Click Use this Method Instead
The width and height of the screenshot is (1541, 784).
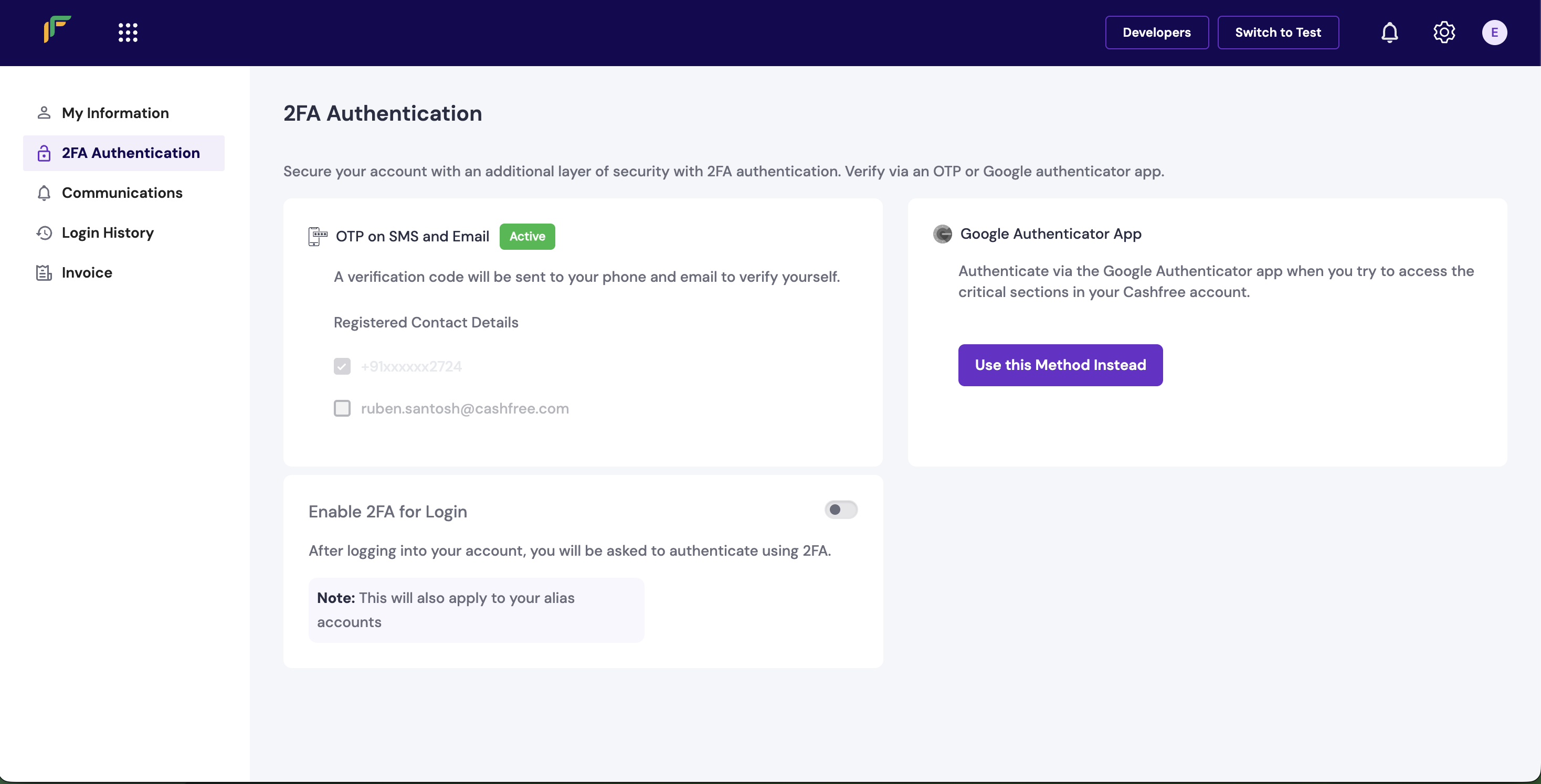[x=1060, y=365]
